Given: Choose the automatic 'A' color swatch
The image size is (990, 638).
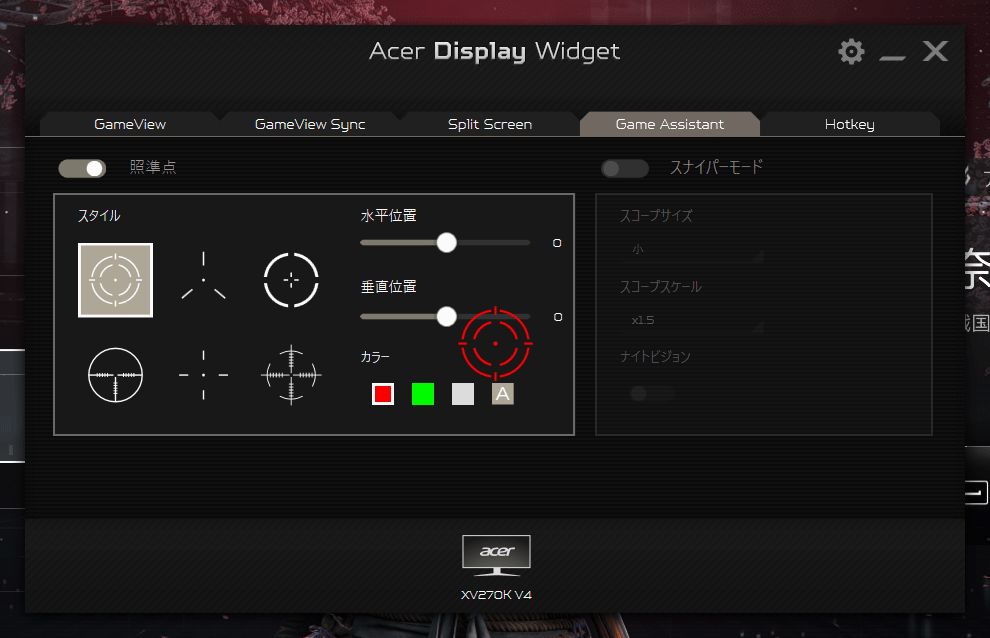Looking at the screenshot, I should coord(503,394).
